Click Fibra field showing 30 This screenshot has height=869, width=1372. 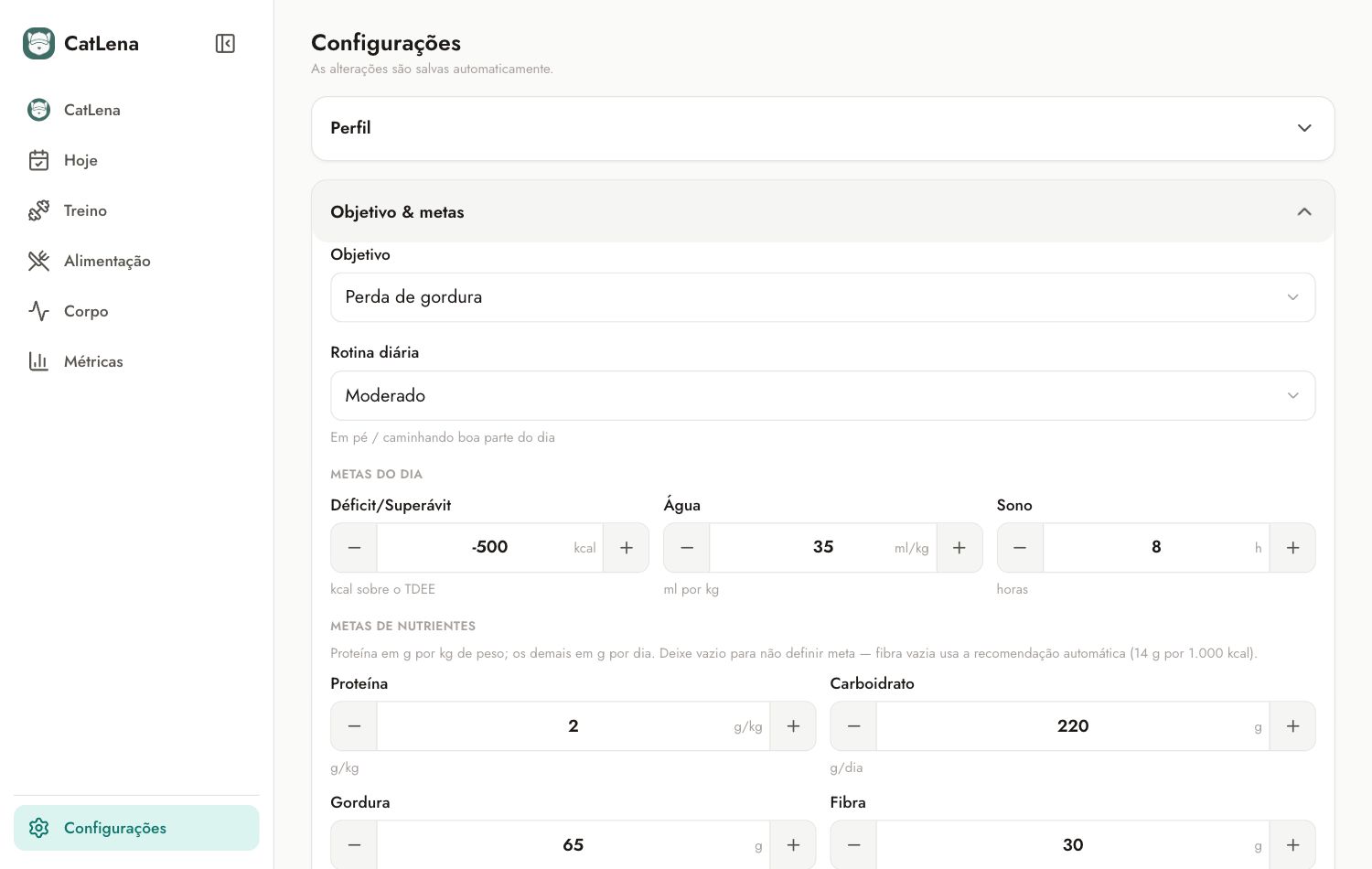coord(1073,845)
